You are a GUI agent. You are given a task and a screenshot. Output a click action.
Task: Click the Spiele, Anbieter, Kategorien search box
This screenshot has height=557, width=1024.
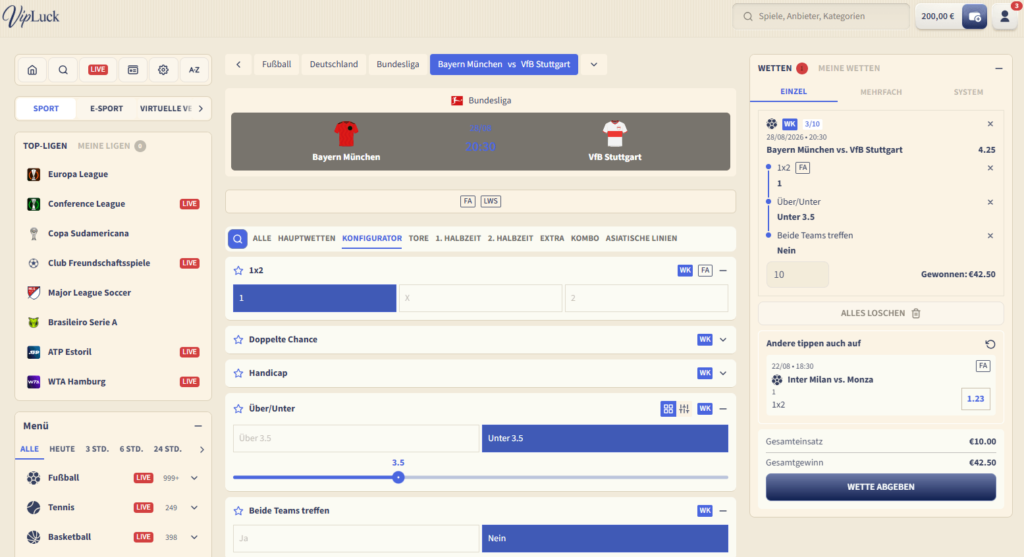tap(821, 16)
